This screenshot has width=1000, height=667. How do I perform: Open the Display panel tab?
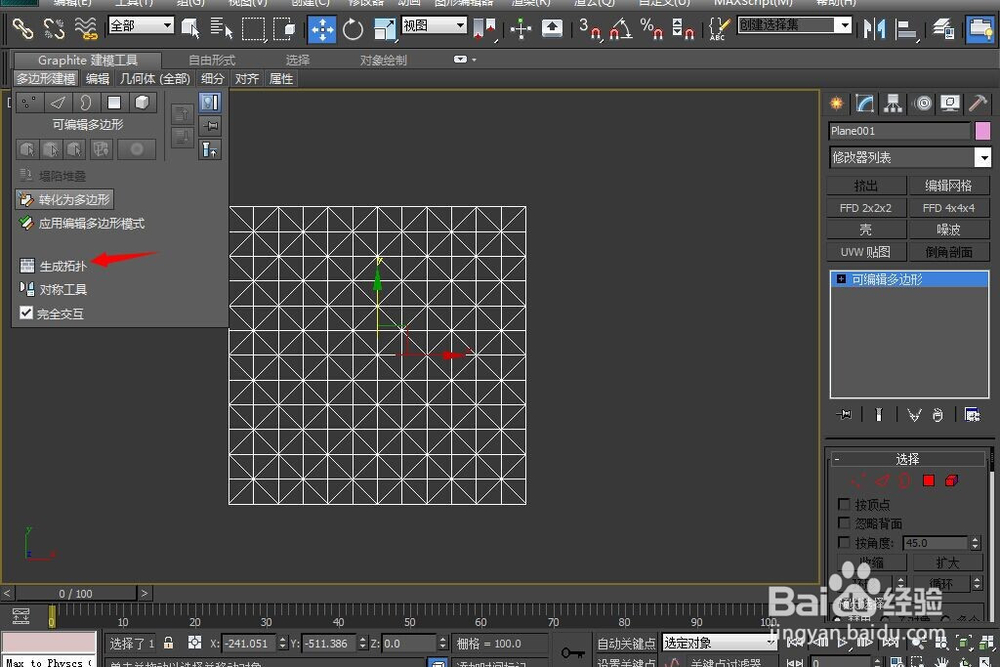pyautogui.click(x=950, y=103)
